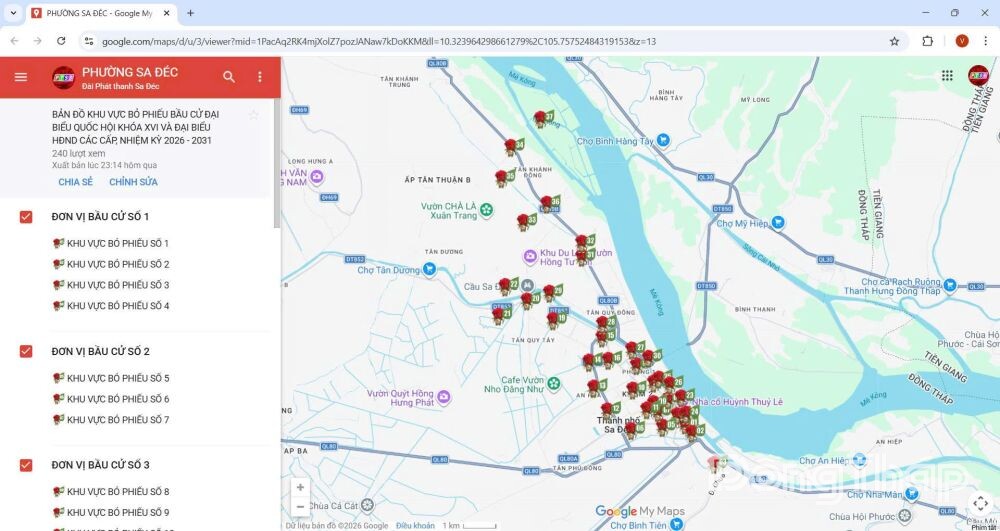Open the three-dot options menu
Viewport: 1000px width, 531px height.
(x=260, y=77)
